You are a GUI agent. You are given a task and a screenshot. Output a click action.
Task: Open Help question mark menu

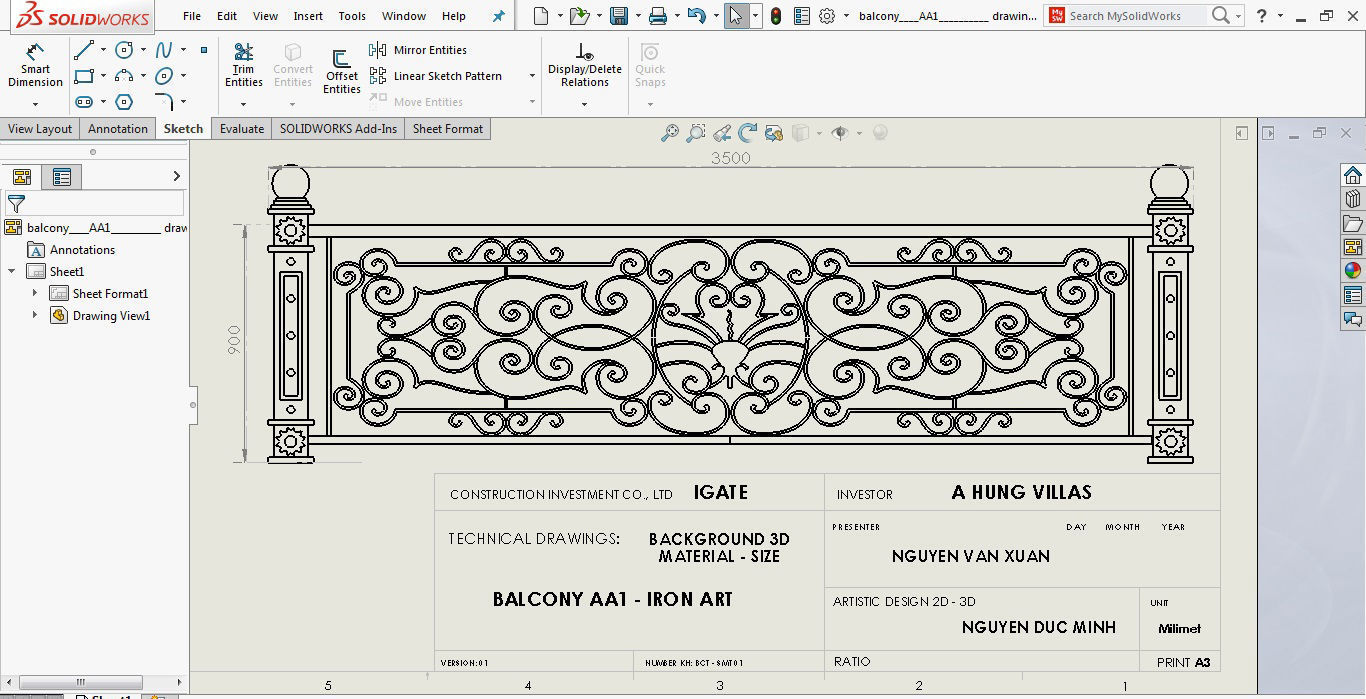[x=1262, y=16]
